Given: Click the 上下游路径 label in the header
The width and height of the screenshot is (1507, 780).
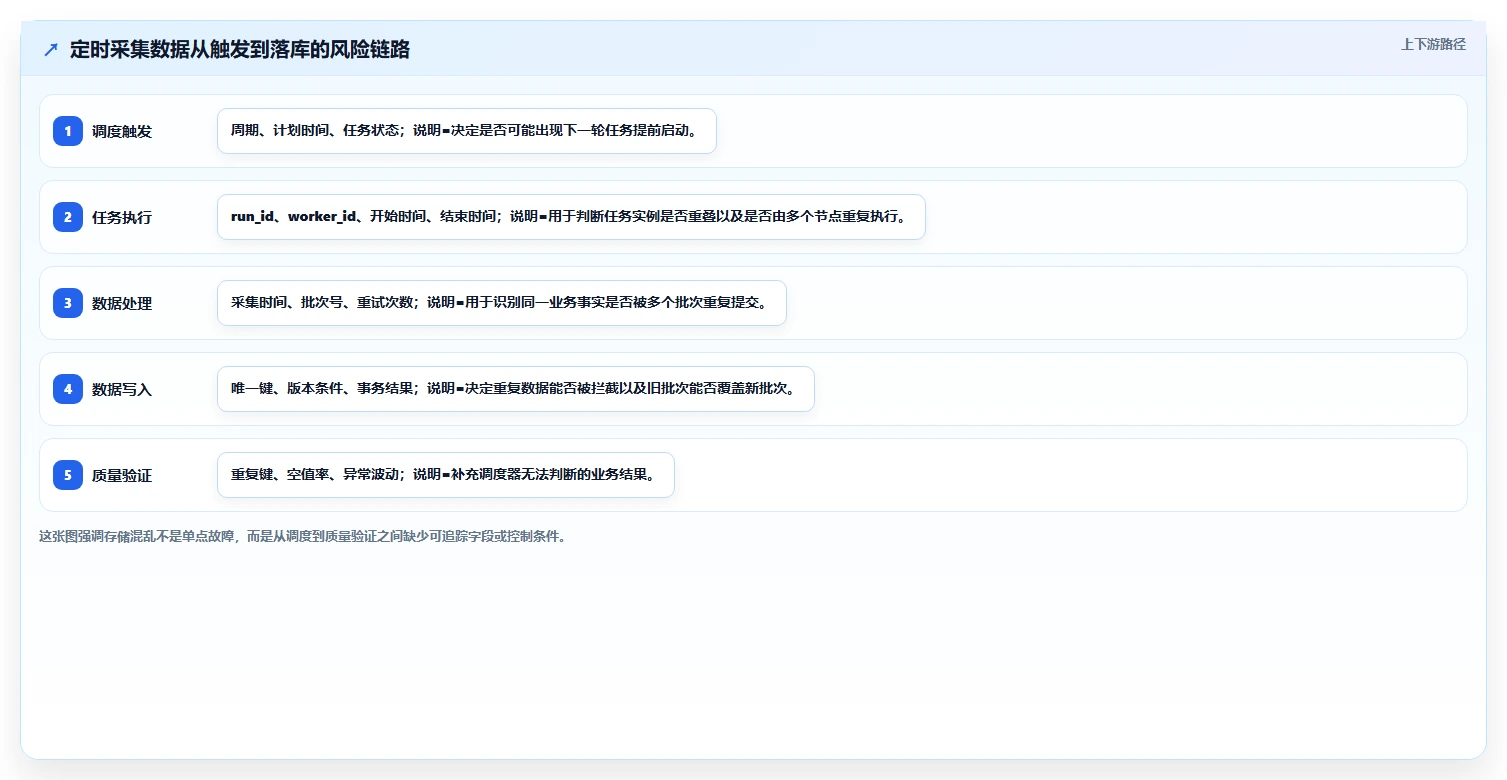Looking at the screenshot, I should pyautogui.click(x=1433, y=44).
